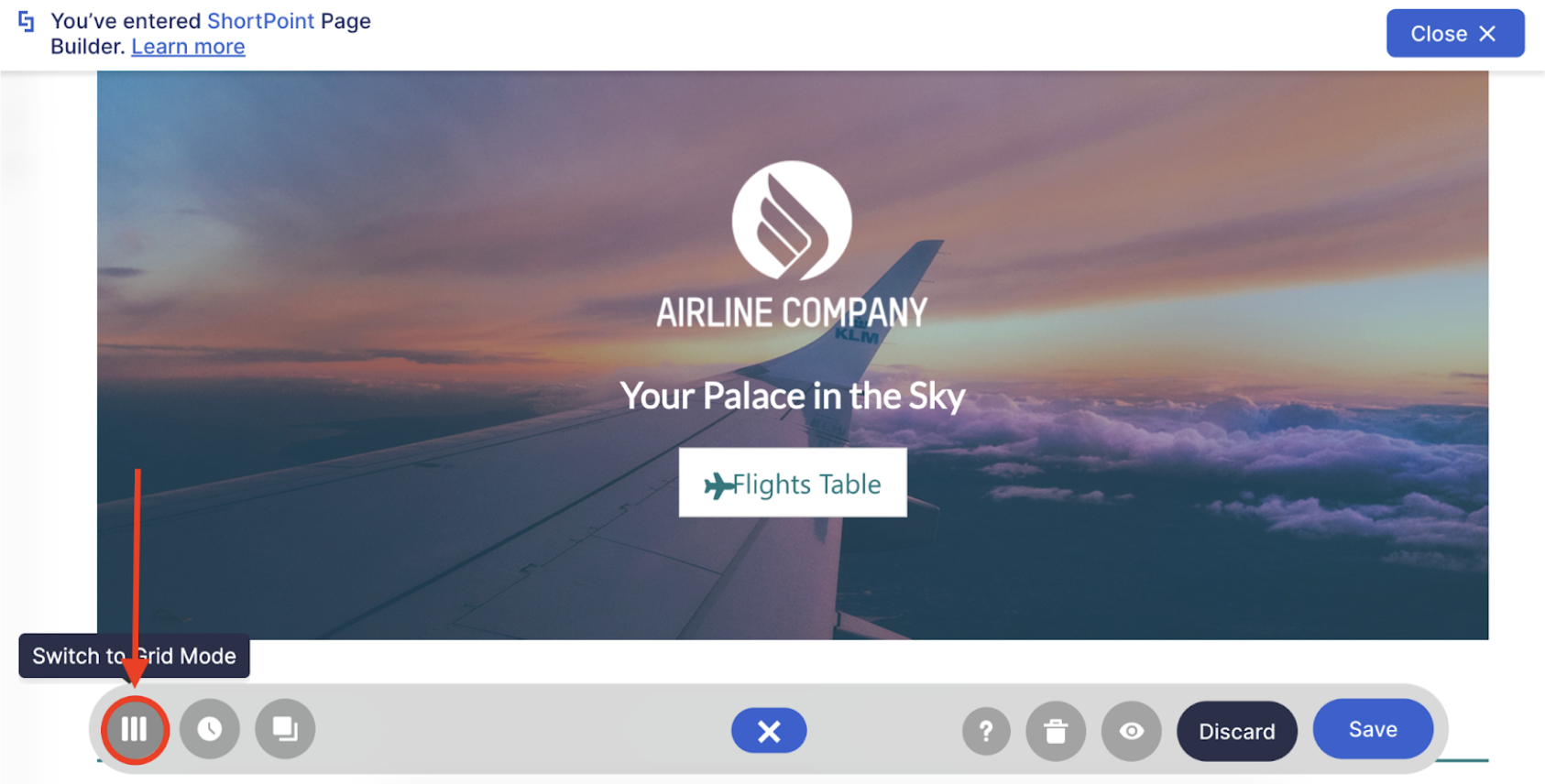Viewport: 1545px width, 784px height.
Task: Close the Page Builder banner
Action: [1455, 34]
